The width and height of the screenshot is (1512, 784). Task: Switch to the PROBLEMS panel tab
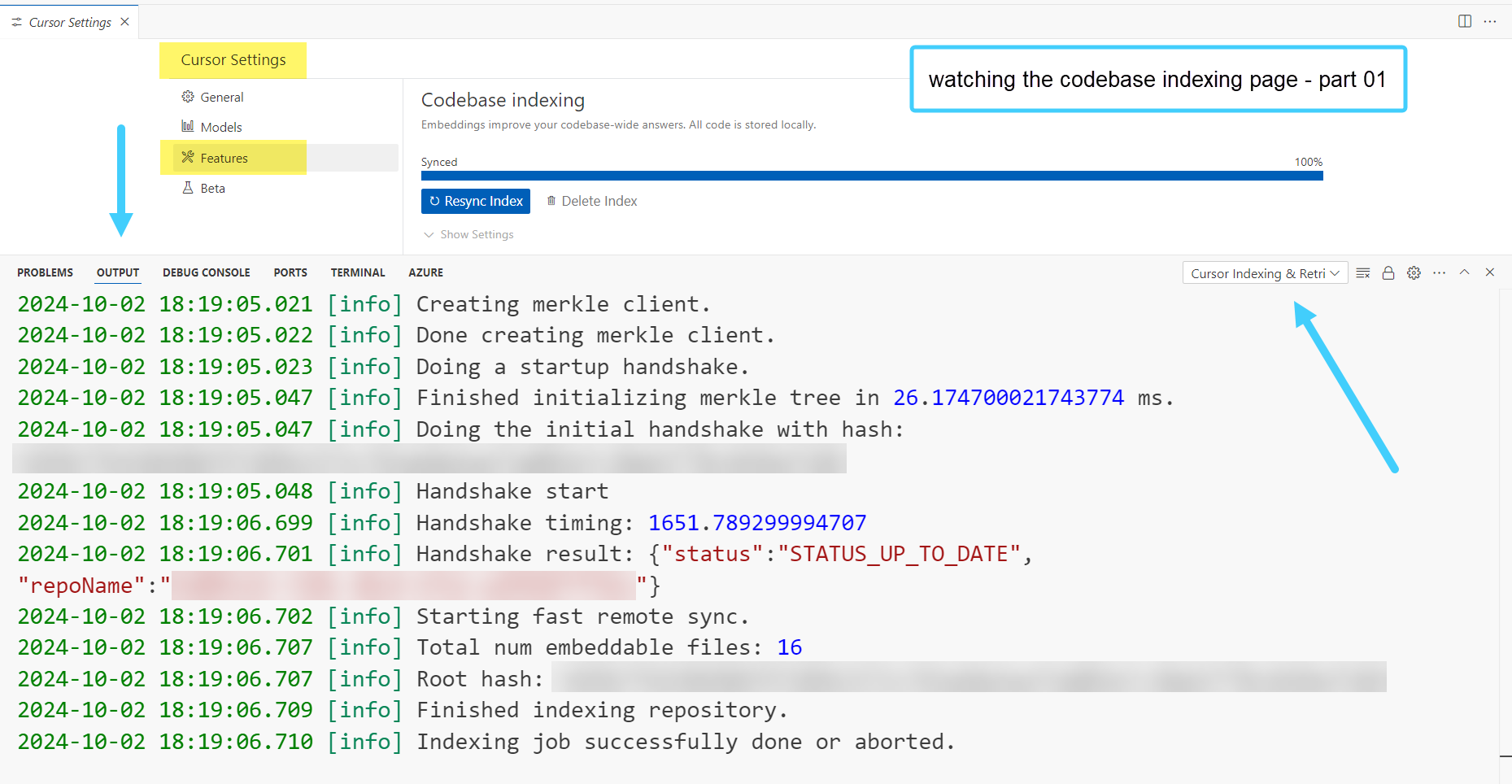45,272
